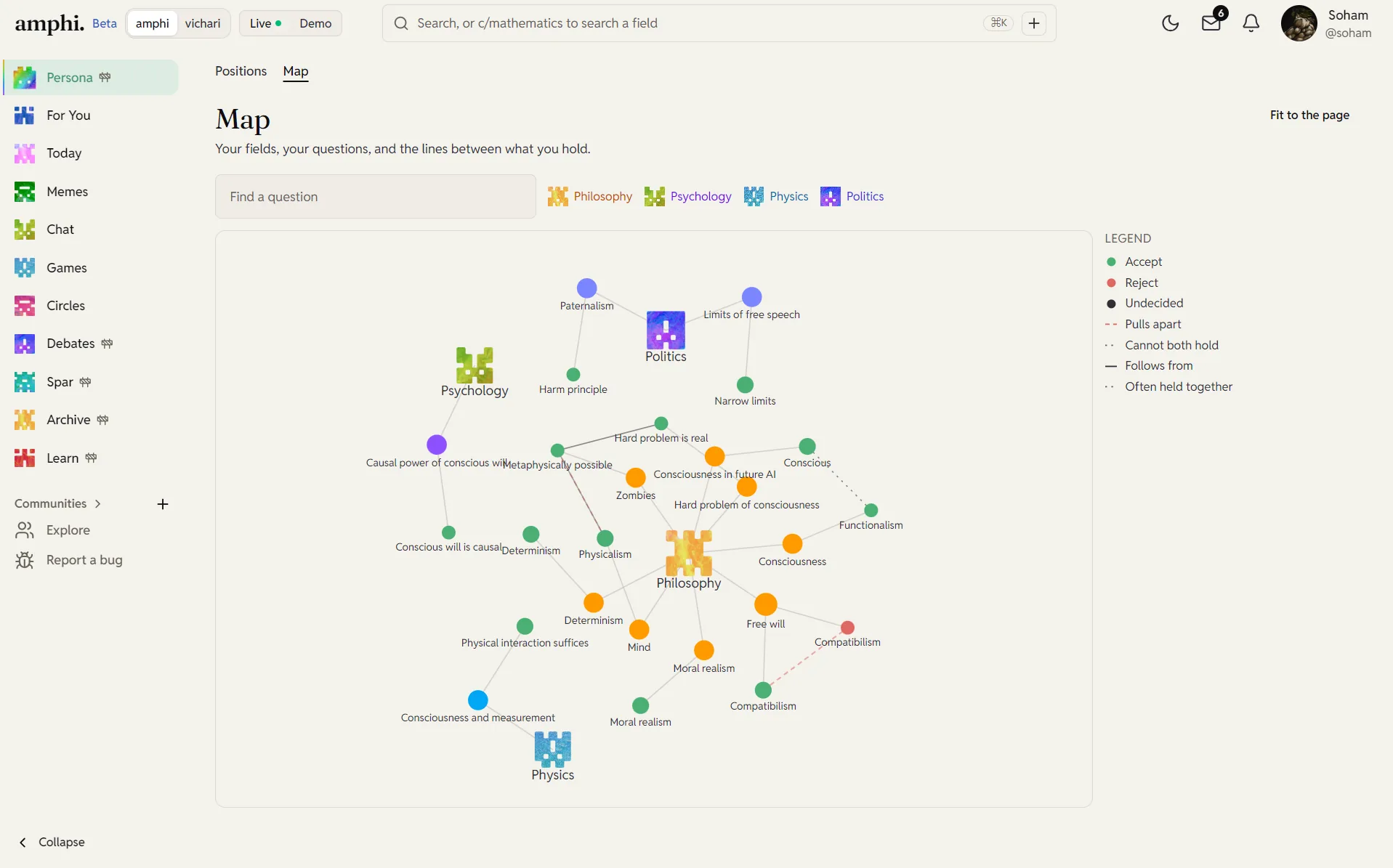
Task: Select the Map tab
Action: pos(296,71)
